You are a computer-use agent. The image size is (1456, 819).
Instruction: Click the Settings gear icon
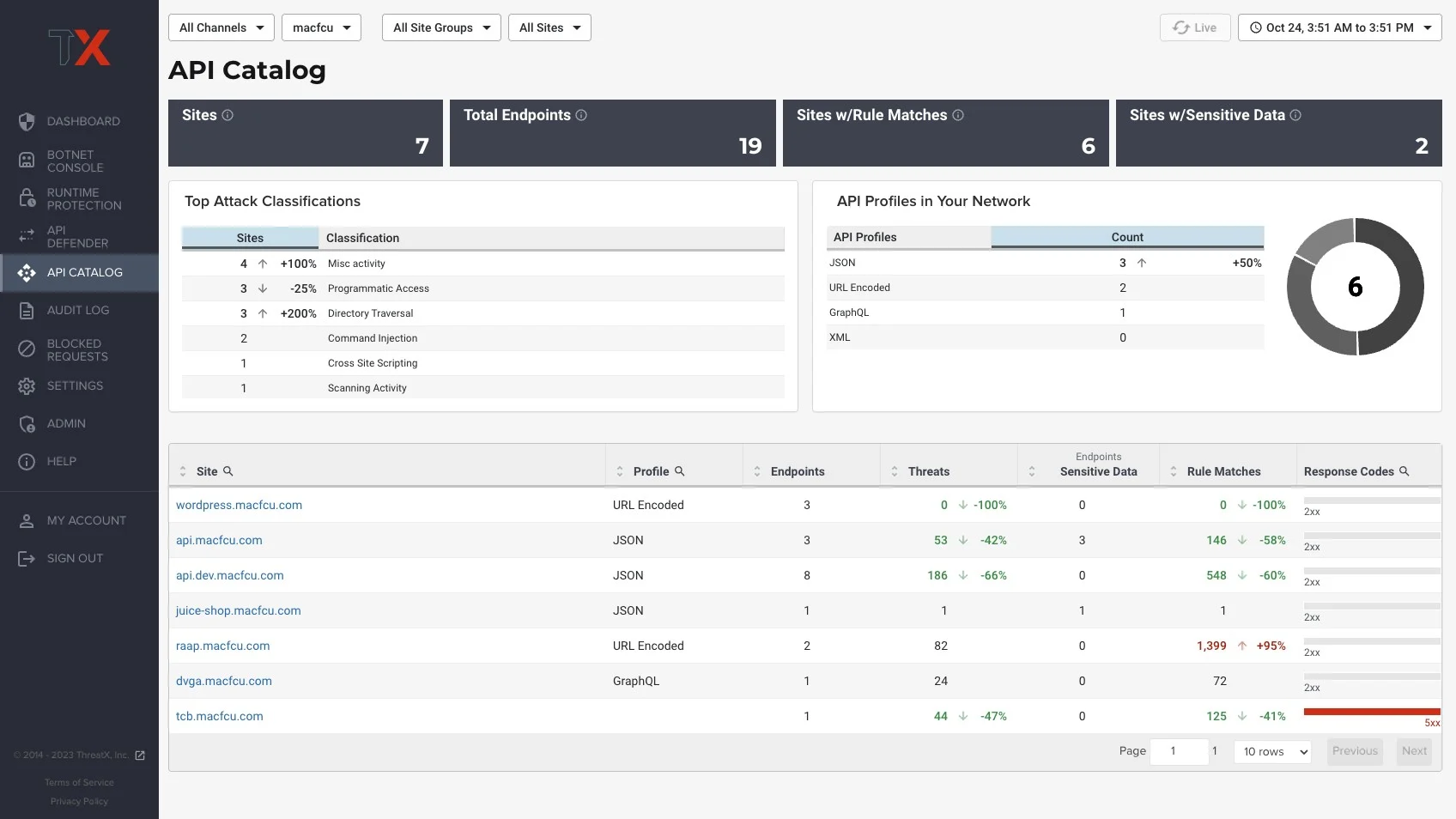pos(27,386)
